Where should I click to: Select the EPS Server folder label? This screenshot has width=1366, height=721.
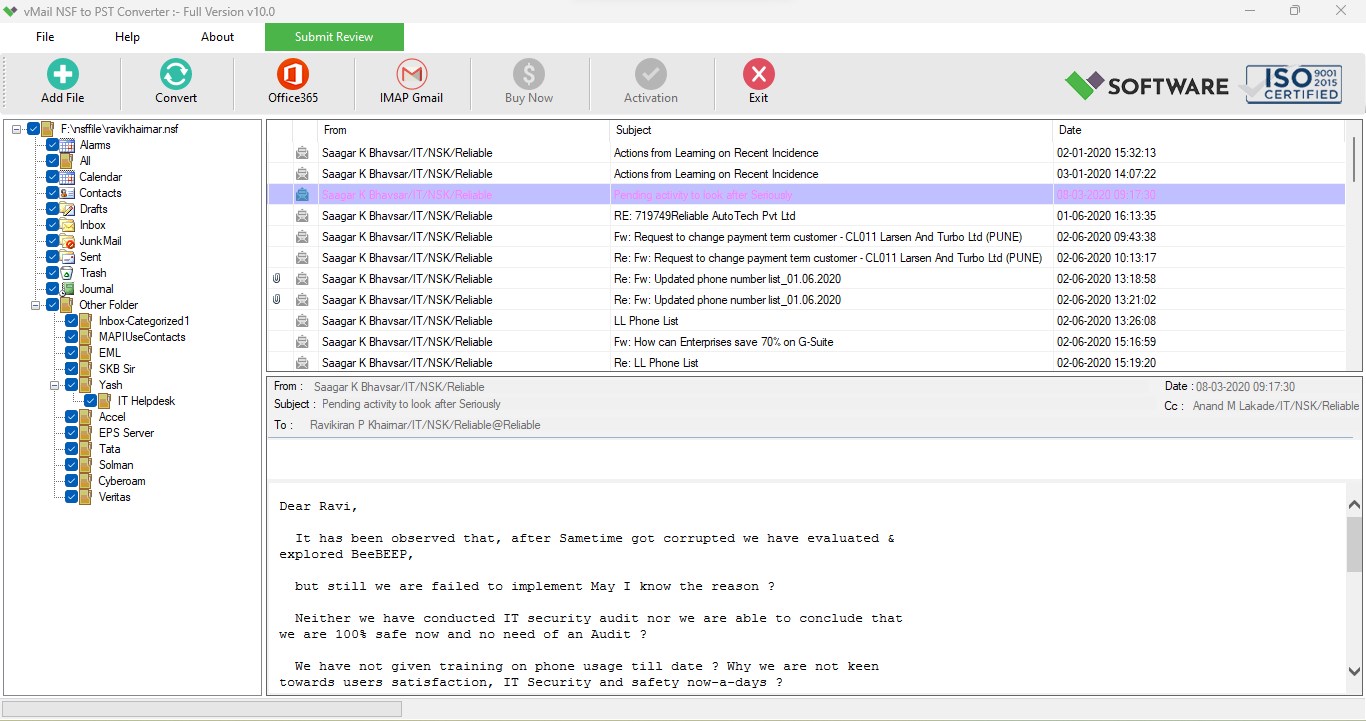(126, 433)
